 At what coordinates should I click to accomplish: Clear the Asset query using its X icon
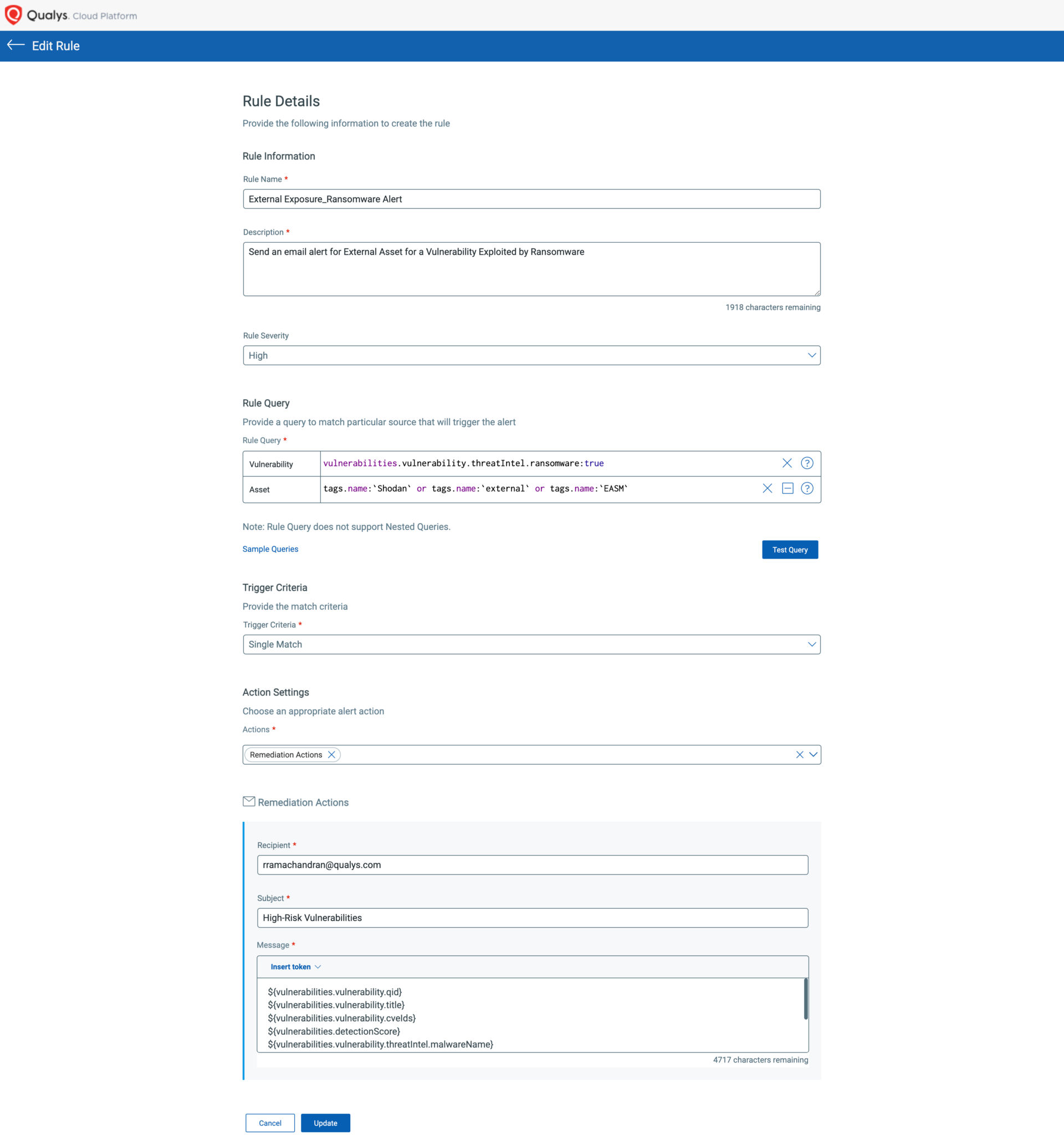[766, 489]
